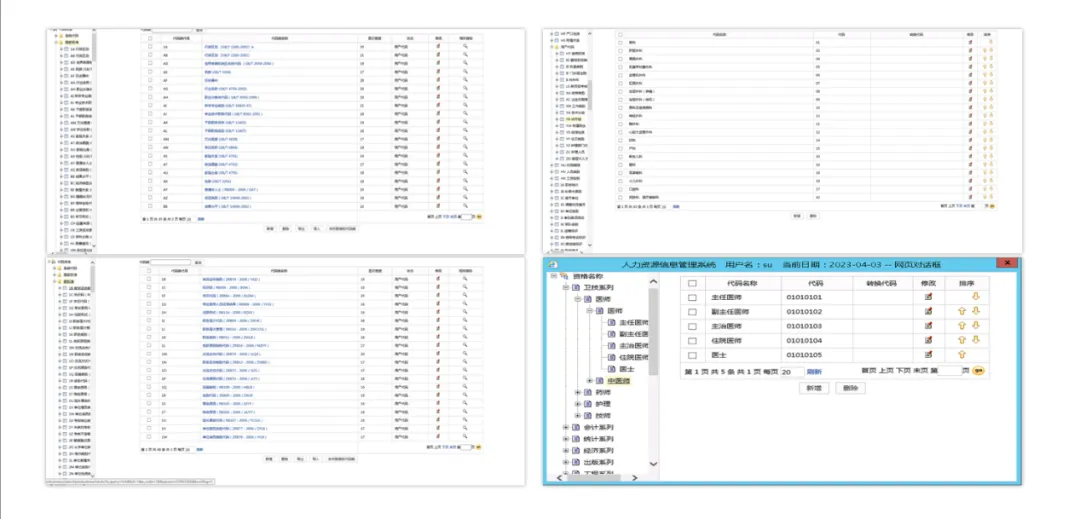1080x519 pixels.
Task: Click the edit icon for 主任医师 row
Action: click(x=928, y=297)
